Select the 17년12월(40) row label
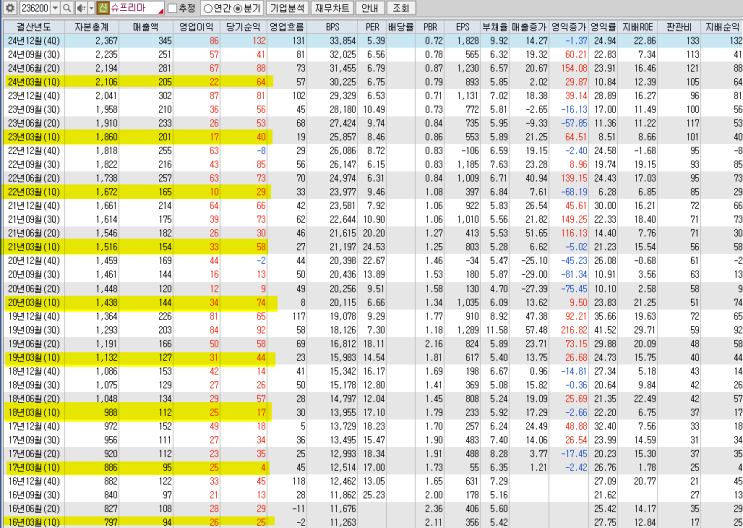Screen dimensions: 743x528 point(34,426)
